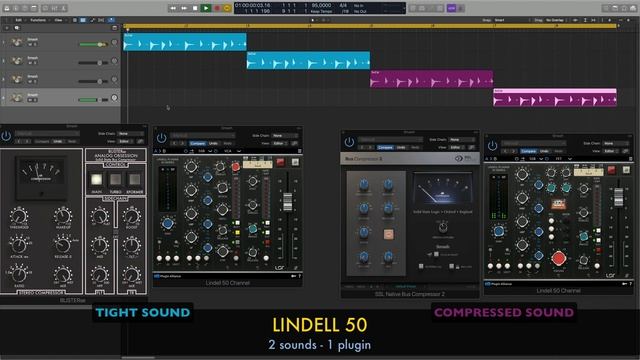Select track 4 drum kit icon

click(x=17, y=98)
